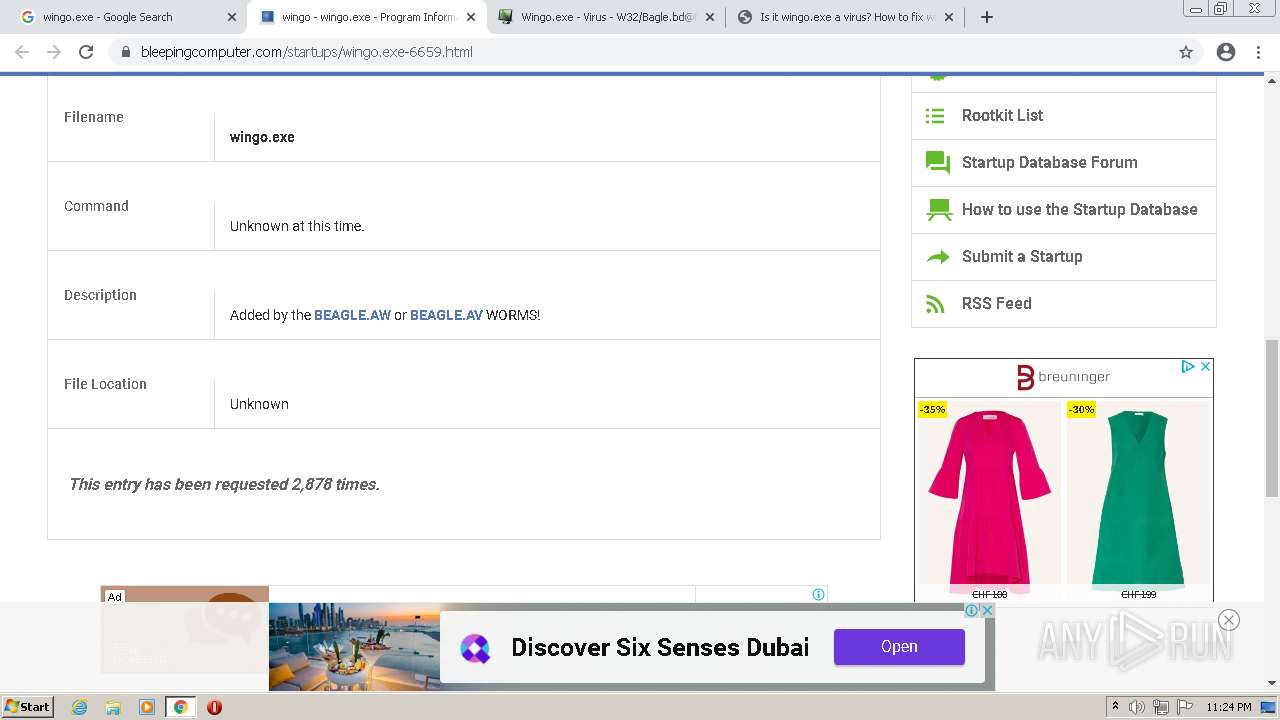Close the breuninger ad with X

[x=1205, y=367]
